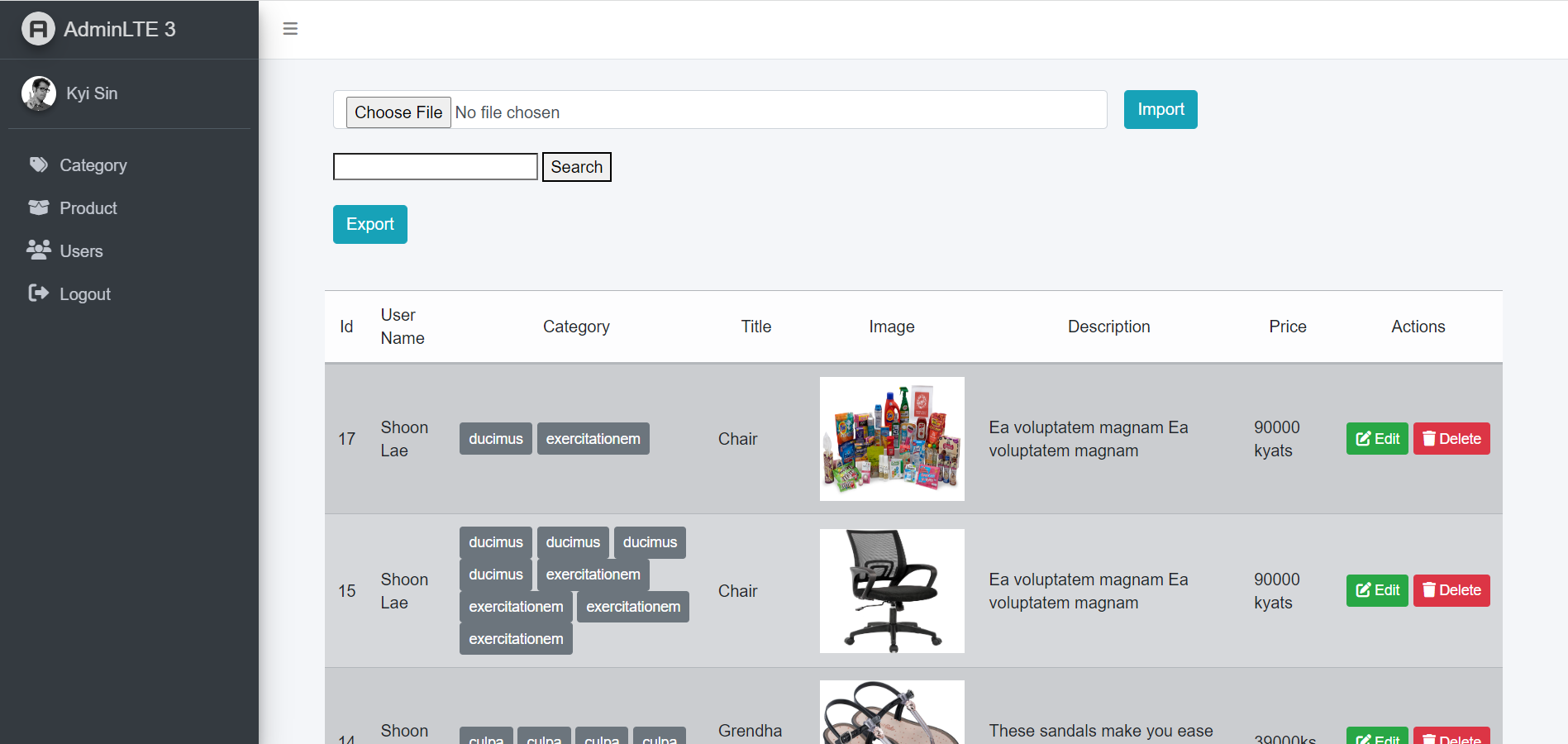Click the Chair title in row 17
This screenshot has height=744, width=1568.
(737, 439)
